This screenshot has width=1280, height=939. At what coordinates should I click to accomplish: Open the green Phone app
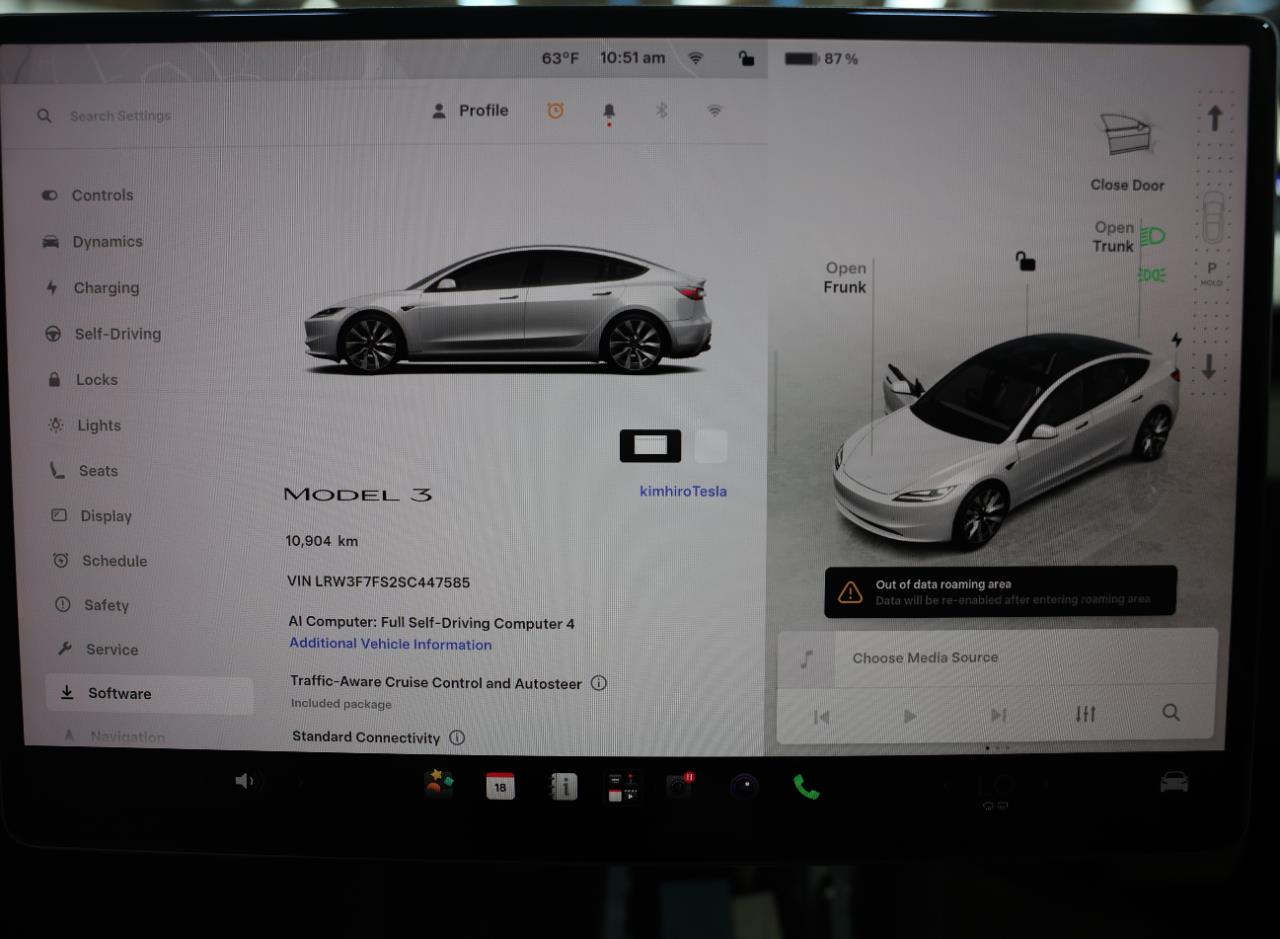[x=806, y=787]
